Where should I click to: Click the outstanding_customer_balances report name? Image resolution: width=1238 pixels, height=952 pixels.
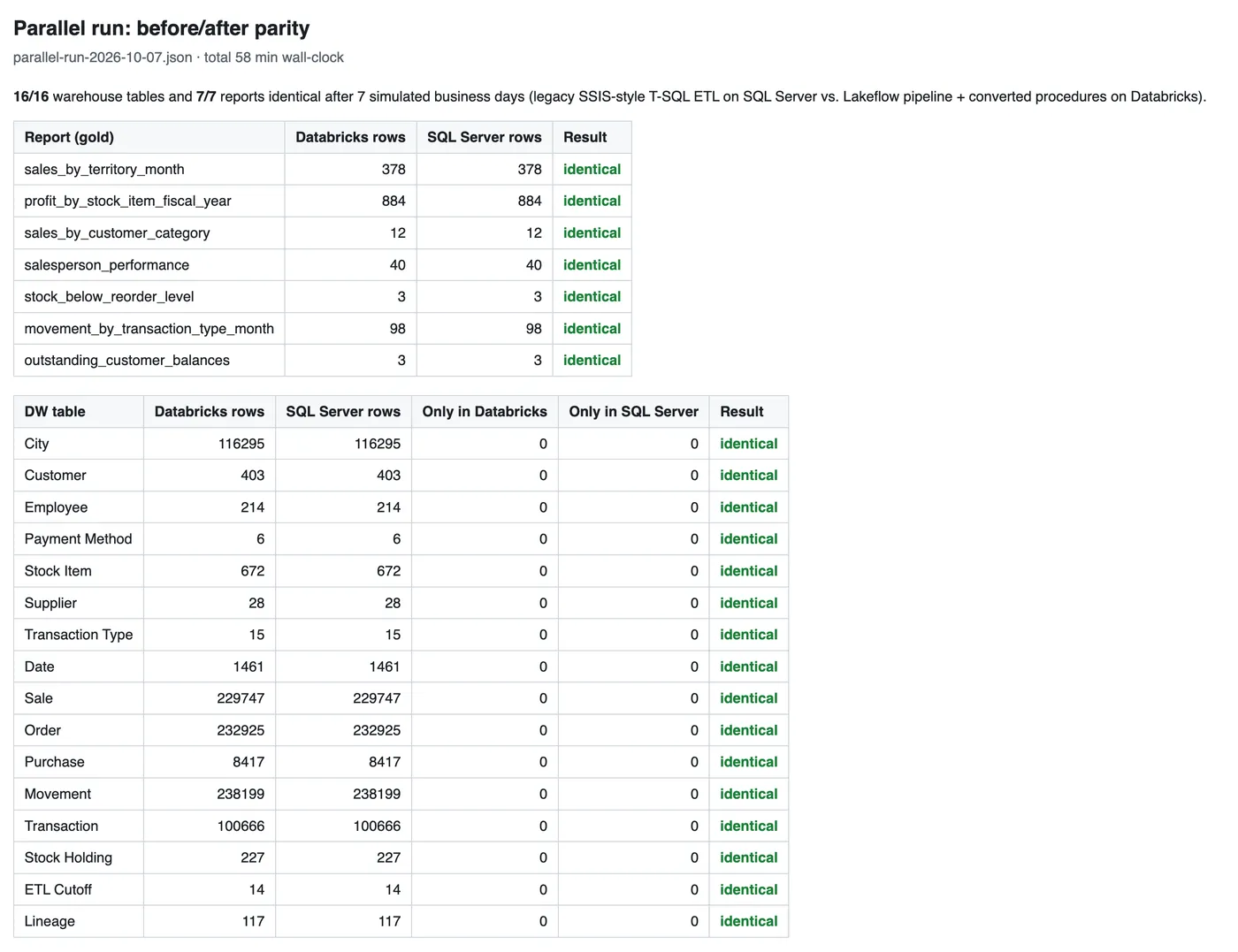tap(126, 360)
